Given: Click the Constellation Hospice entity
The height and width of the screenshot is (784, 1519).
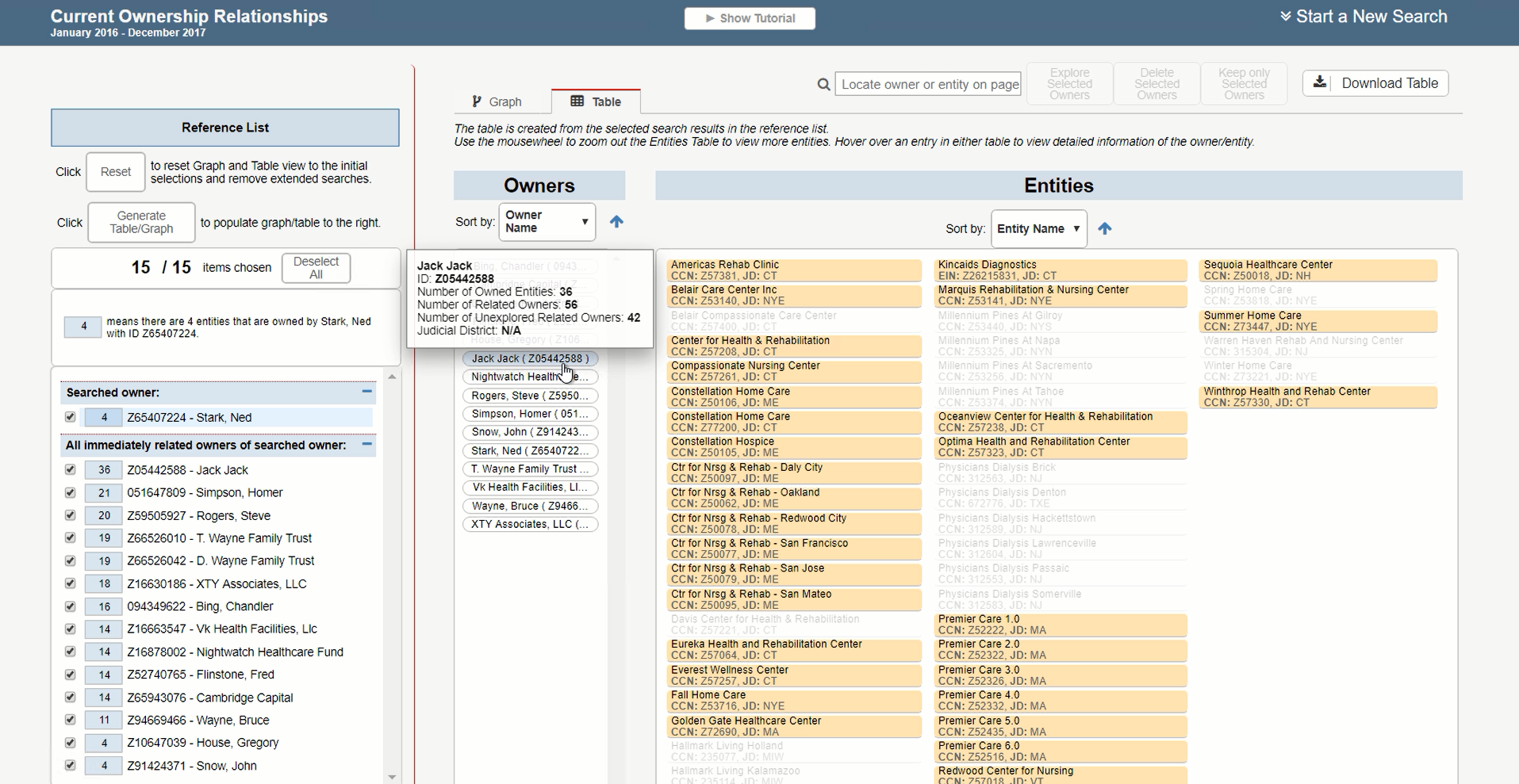Looking at the screenshot, I should tap(794, 447).
